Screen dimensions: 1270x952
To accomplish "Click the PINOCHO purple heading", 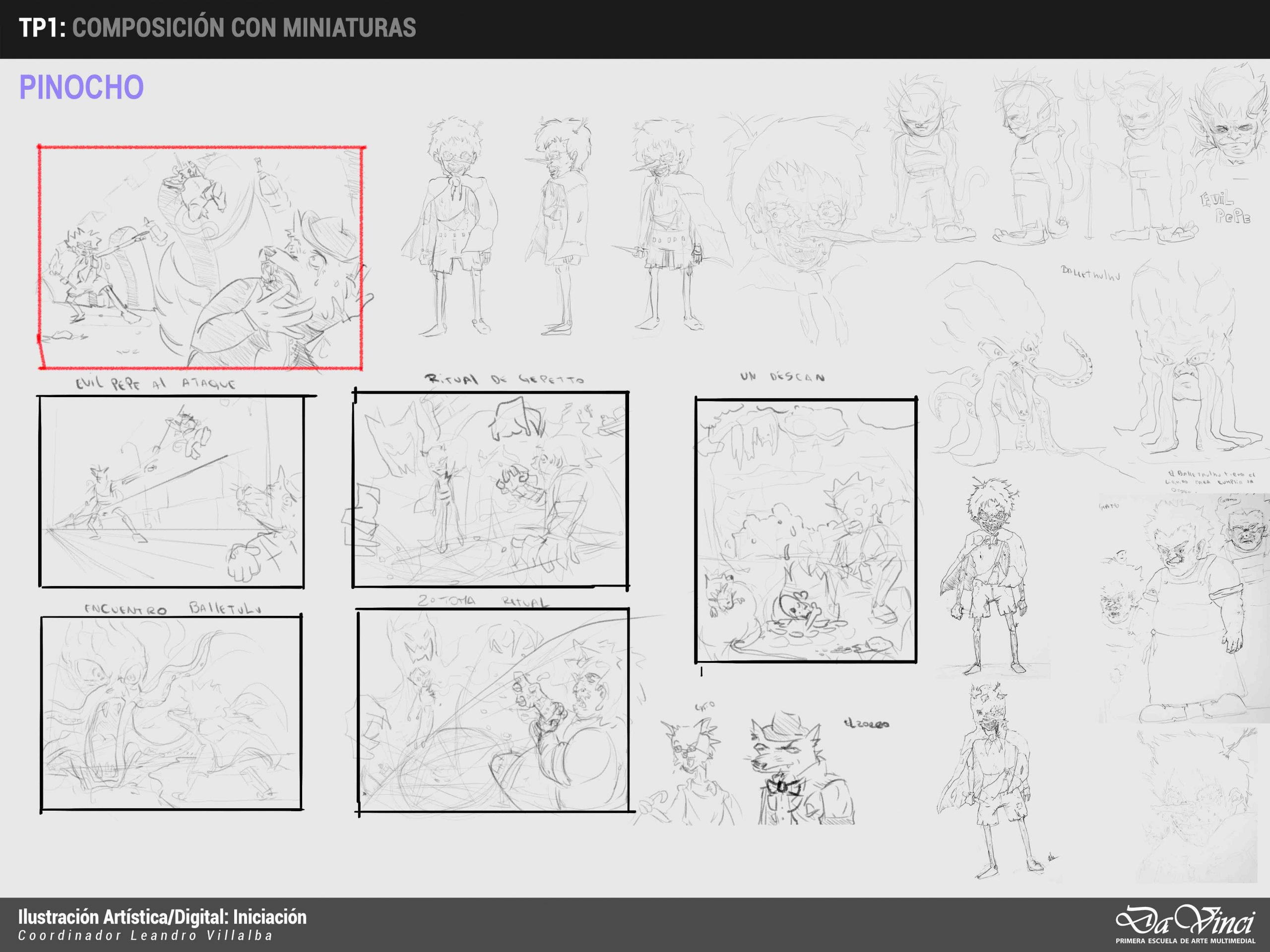I will tap(81, 87).
